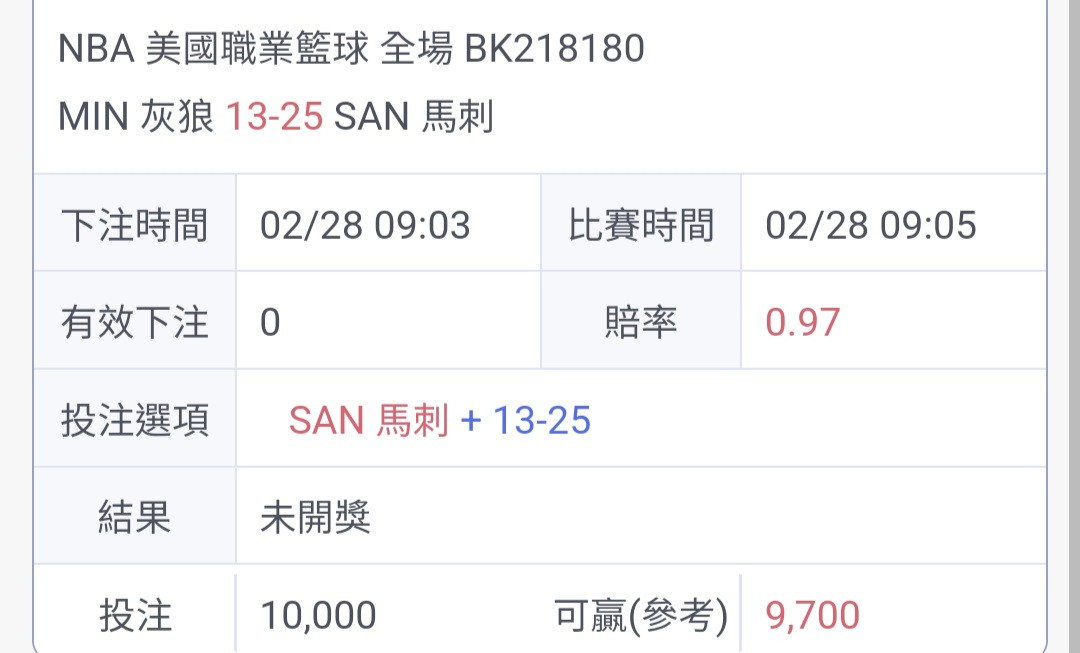
Task: Tap the 結果 label cell
Action: tap(135, 517)
